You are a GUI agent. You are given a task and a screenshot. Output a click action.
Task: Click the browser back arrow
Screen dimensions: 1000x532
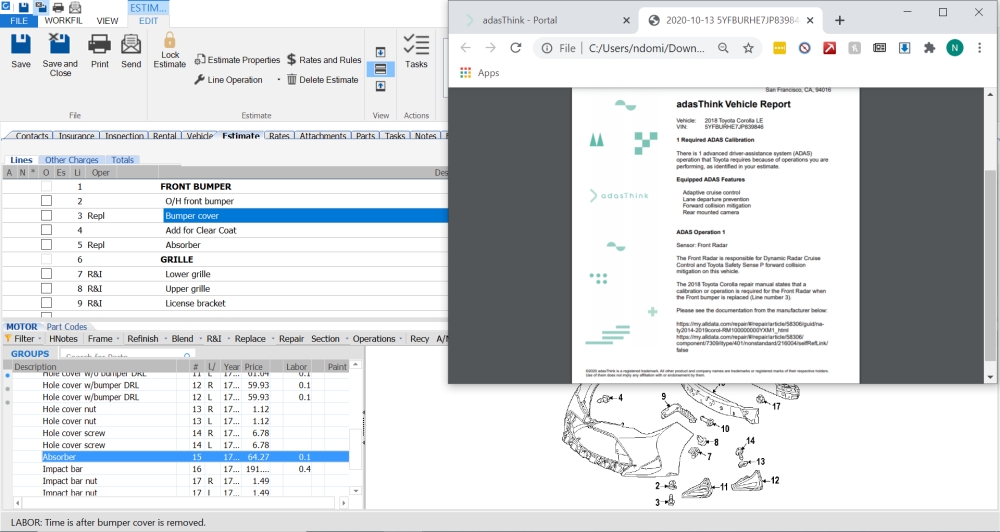[x=466, y=48]
